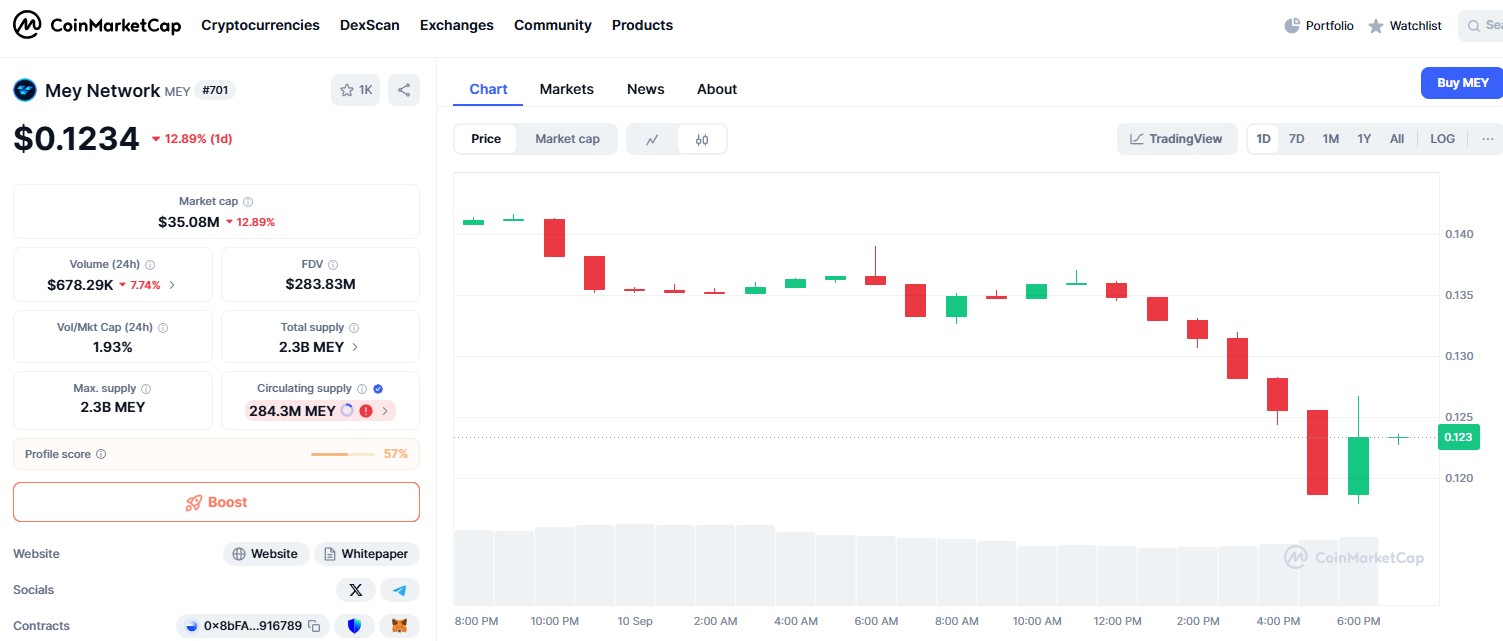
Task: Click FDV info icon
Action: click(335, 265)
